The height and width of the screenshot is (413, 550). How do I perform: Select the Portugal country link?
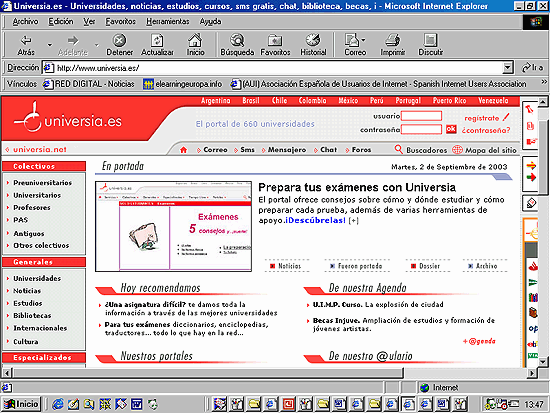pos(408,101)
